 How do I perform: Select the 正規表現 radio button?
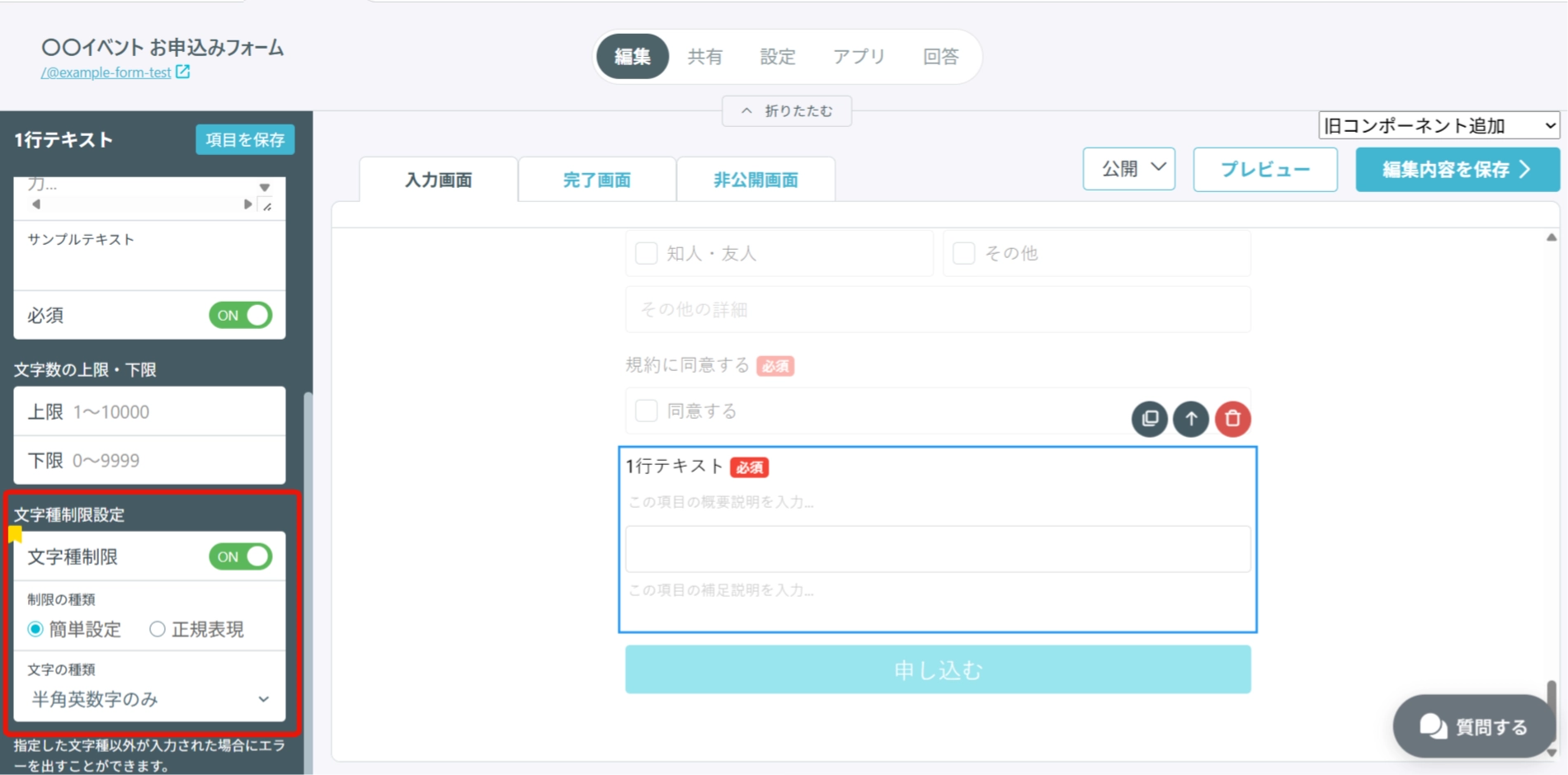tap(157, 629)
